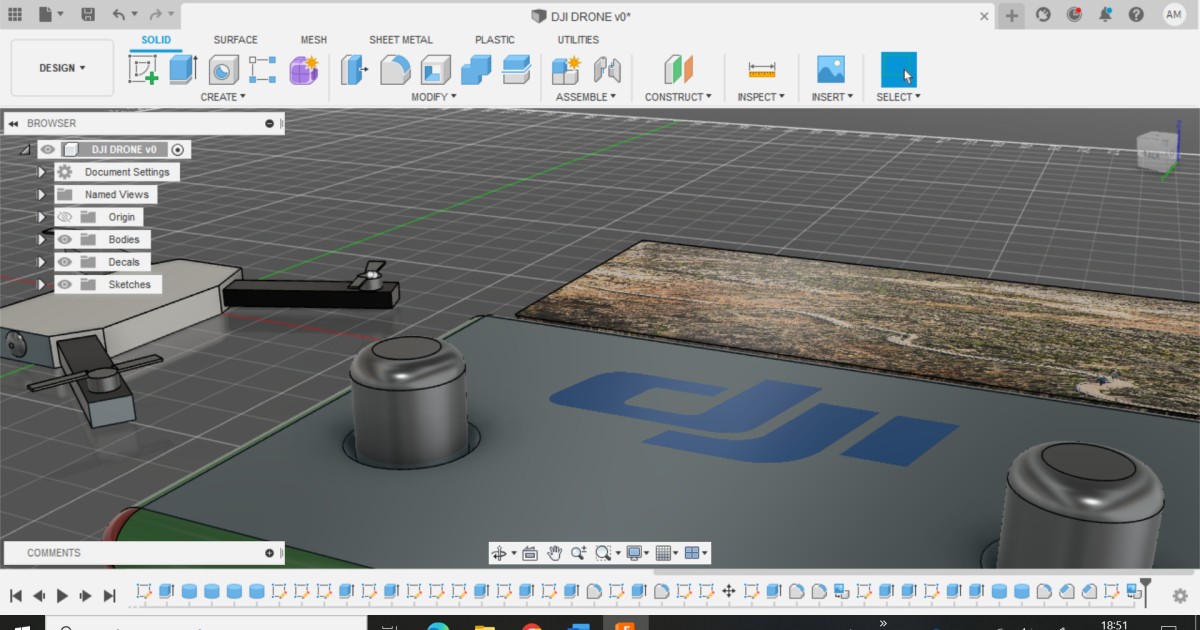Open the Design workspace switcher
The width and height of the screenshot is (1200, 630).
click(x=62, y=67)
